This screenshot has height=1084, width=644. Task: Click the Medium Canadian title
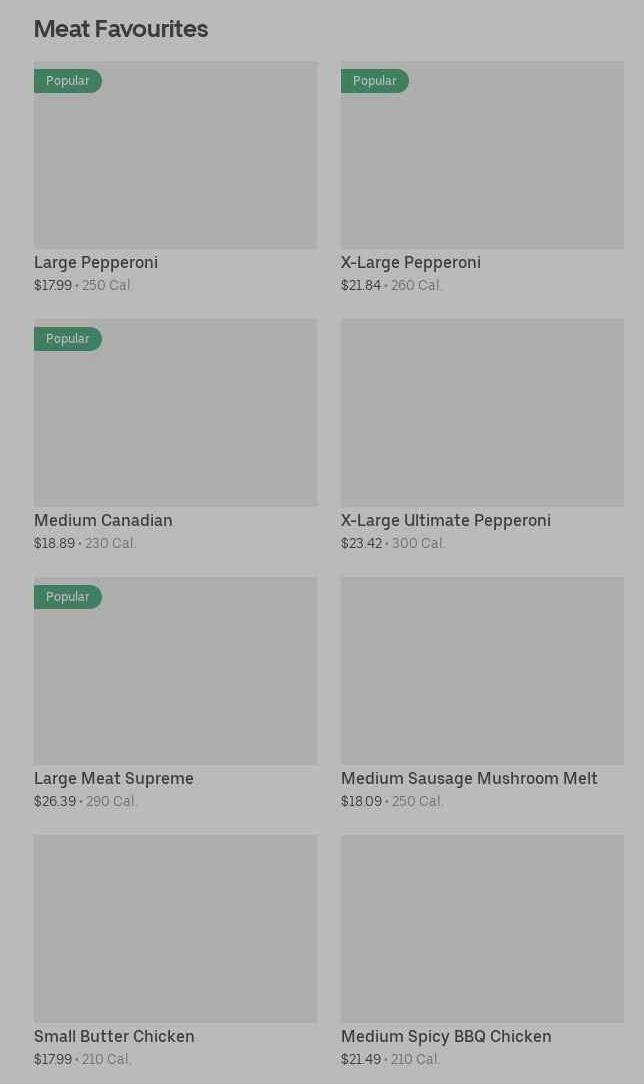coord(104,521)
